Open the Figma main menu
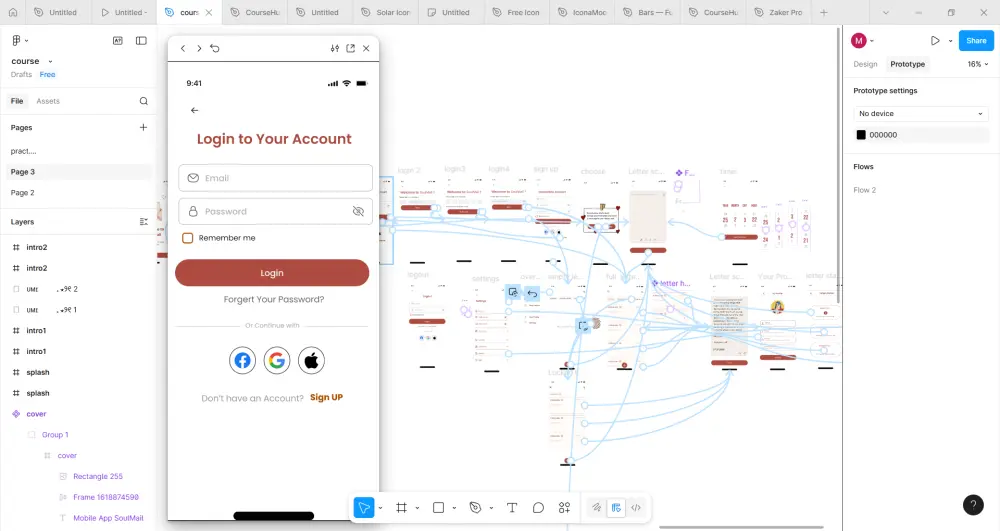The width and height of the screenshot is (1000, 531). pos(19,41)
